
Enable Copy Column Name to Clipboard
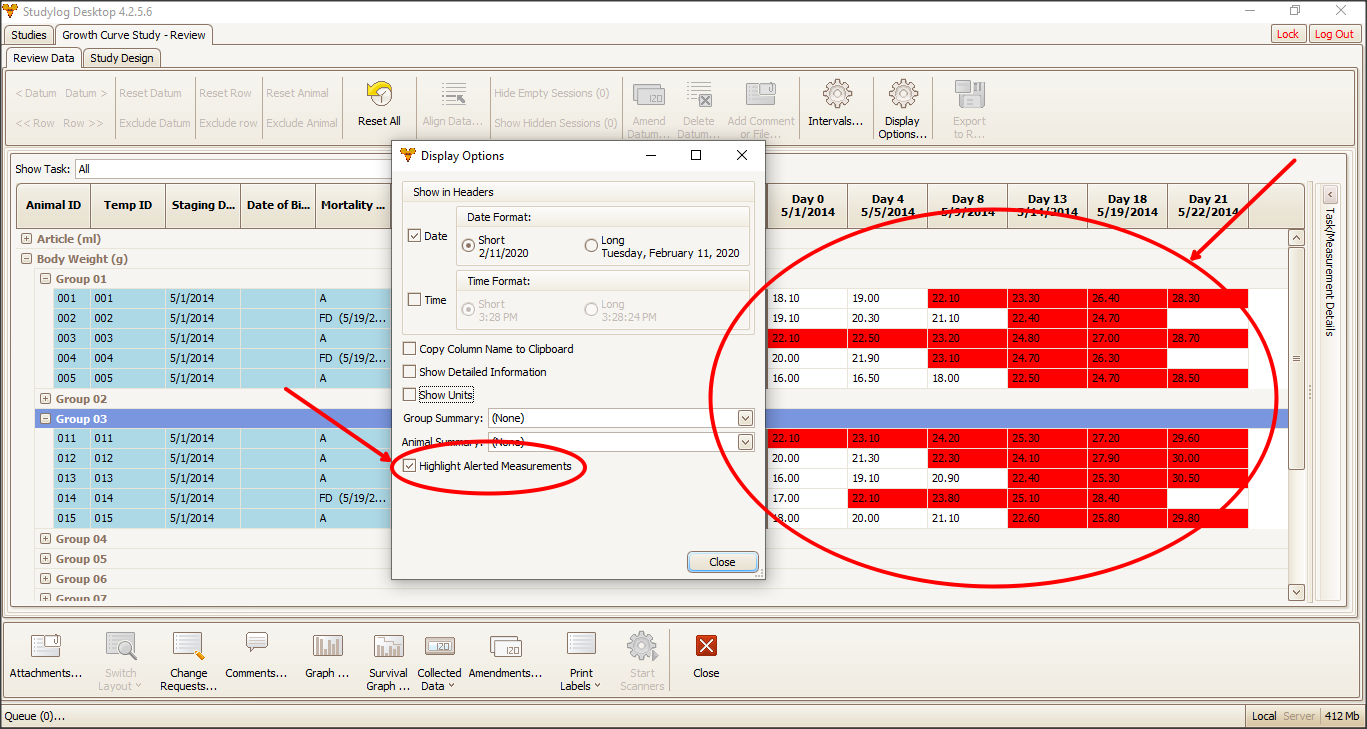point(409,349)
